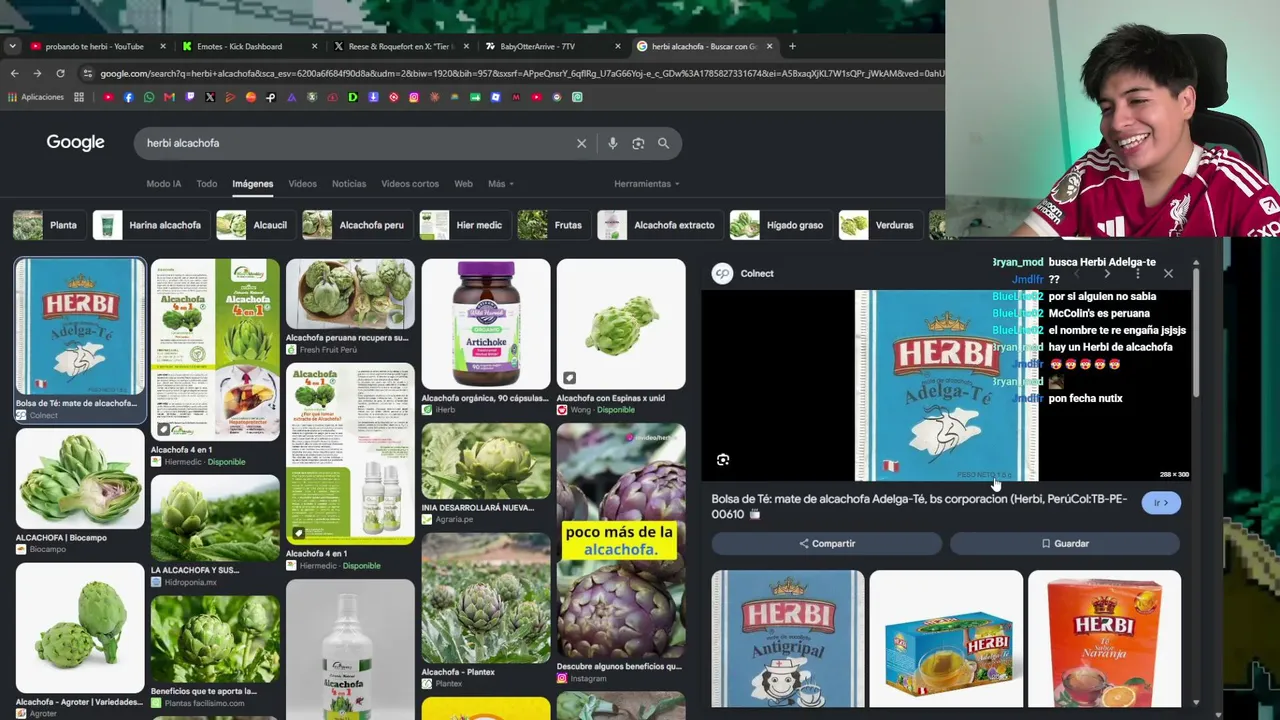Viewport: 1280px width, 720px height.
Task: Click 'Ir' to visit the image source
Action: pos(1161,503)
